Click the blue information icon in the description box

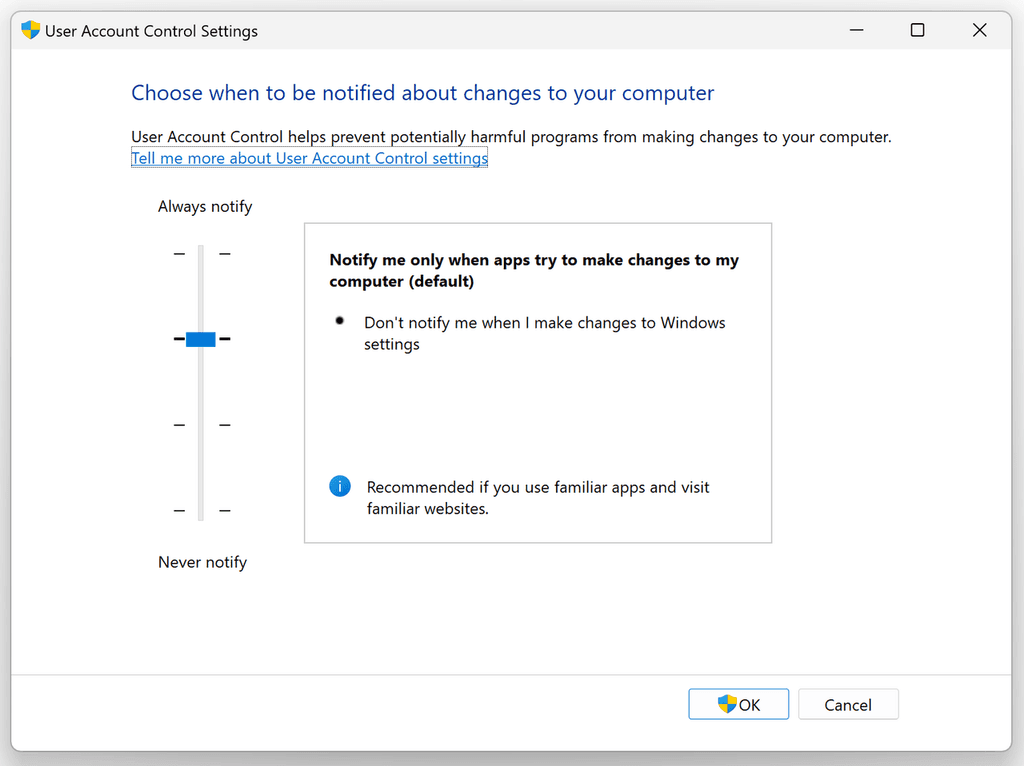point(339,485)
